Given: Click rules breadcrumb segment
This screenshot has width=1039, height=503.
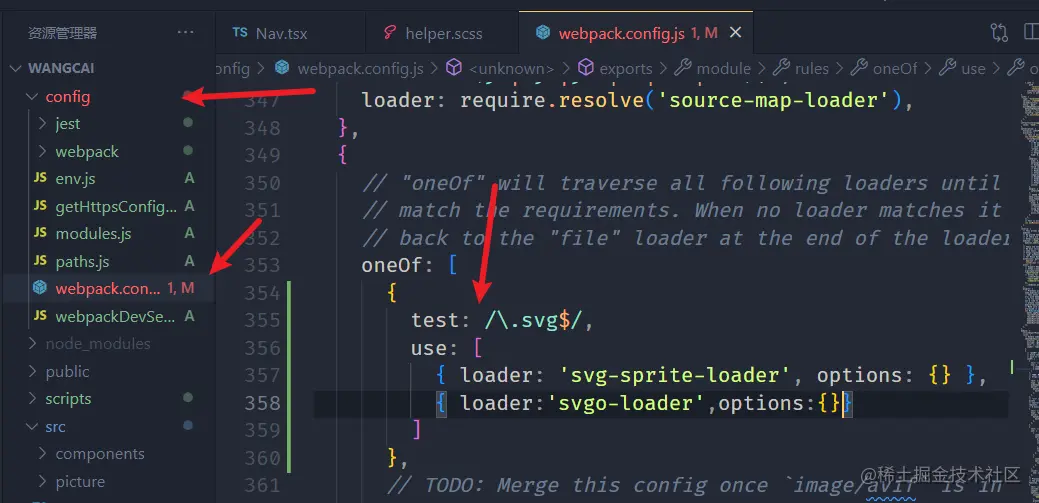Looking at the screenshot, I should (812, 69).
